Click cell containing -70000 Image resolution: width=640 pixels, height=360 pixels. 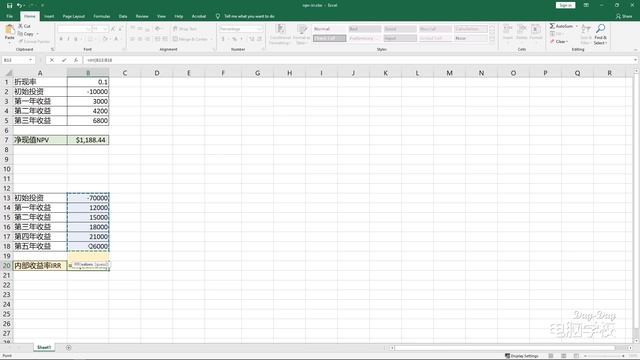88,198
